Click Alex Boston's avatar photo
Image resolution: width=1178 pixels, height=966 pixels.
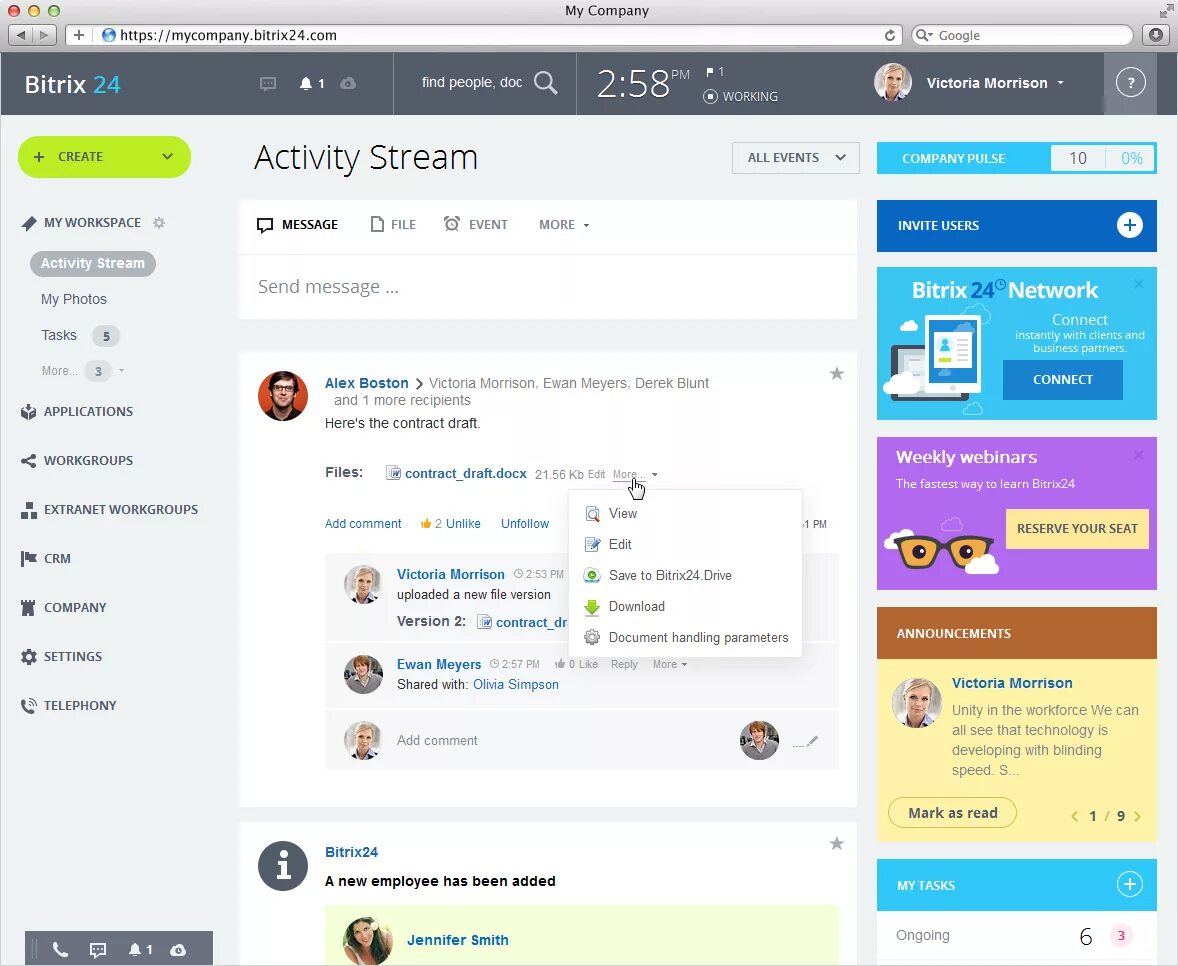[x=282, y=396]
